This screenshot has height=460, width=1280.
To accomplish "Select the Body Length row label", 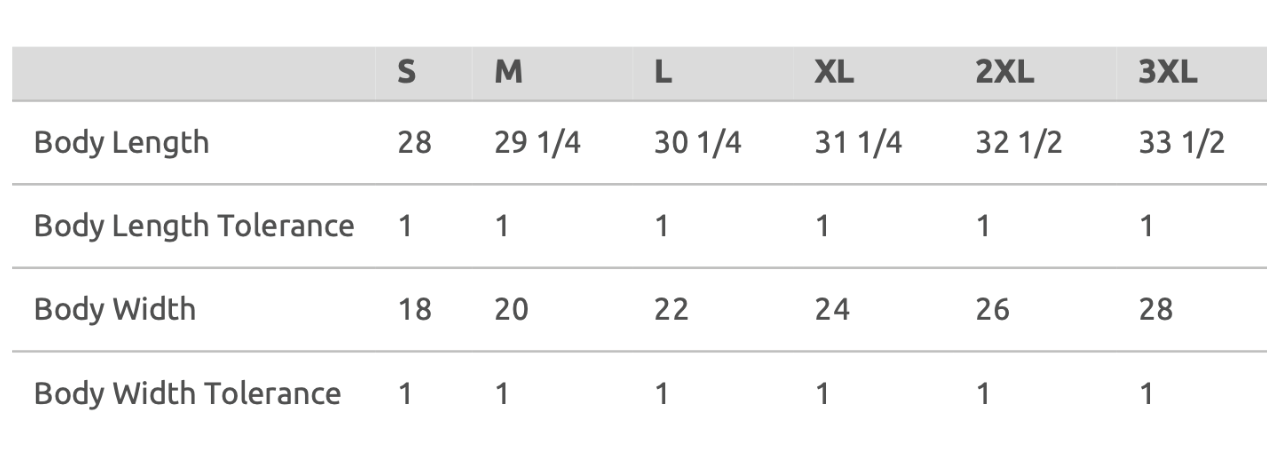I will (122, 143).
